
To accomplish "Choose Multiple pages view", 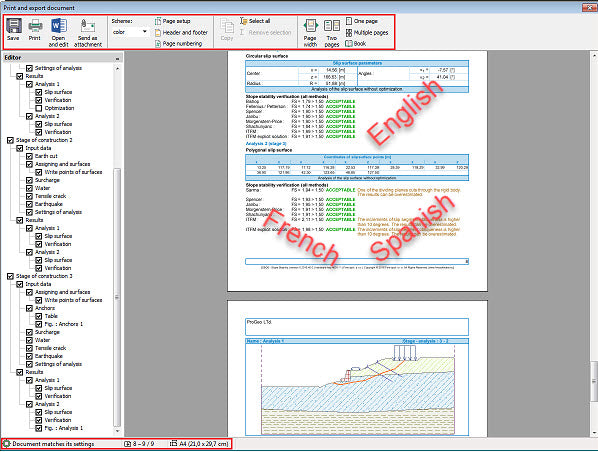I will pyautogui.click(x=367, y=33).
